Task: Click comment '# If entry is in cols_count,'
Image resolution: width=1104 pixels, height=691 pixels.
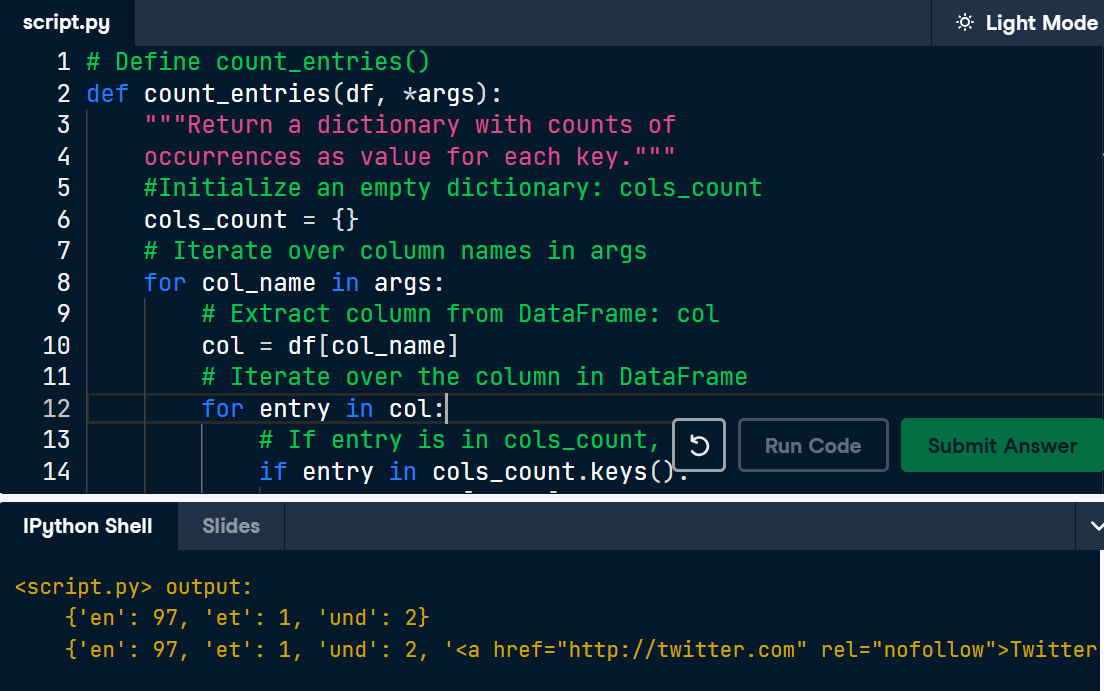Action: tap(460, 440)
